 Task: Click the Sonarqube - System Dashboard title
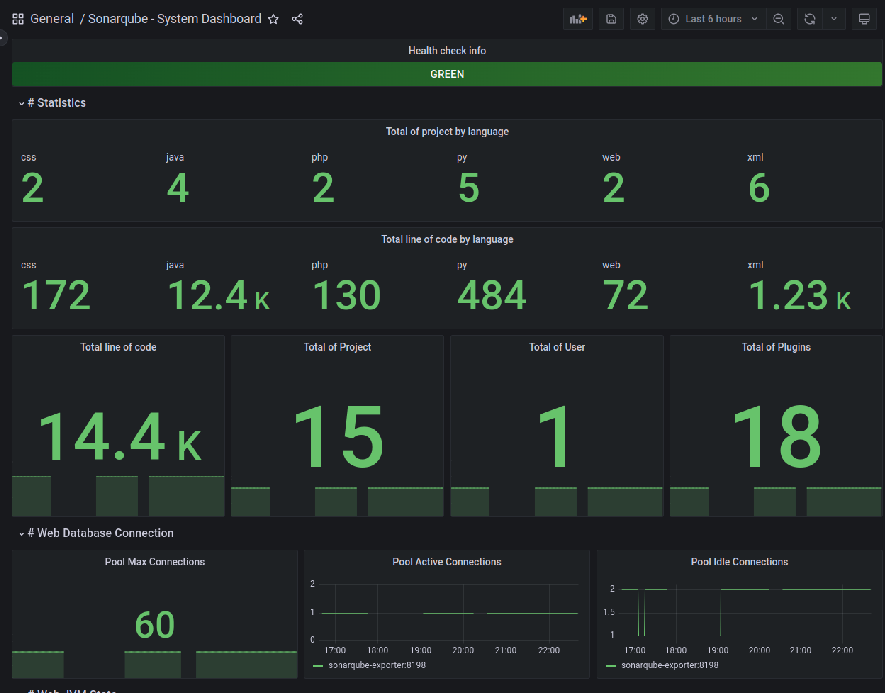(x=174, y=19)
